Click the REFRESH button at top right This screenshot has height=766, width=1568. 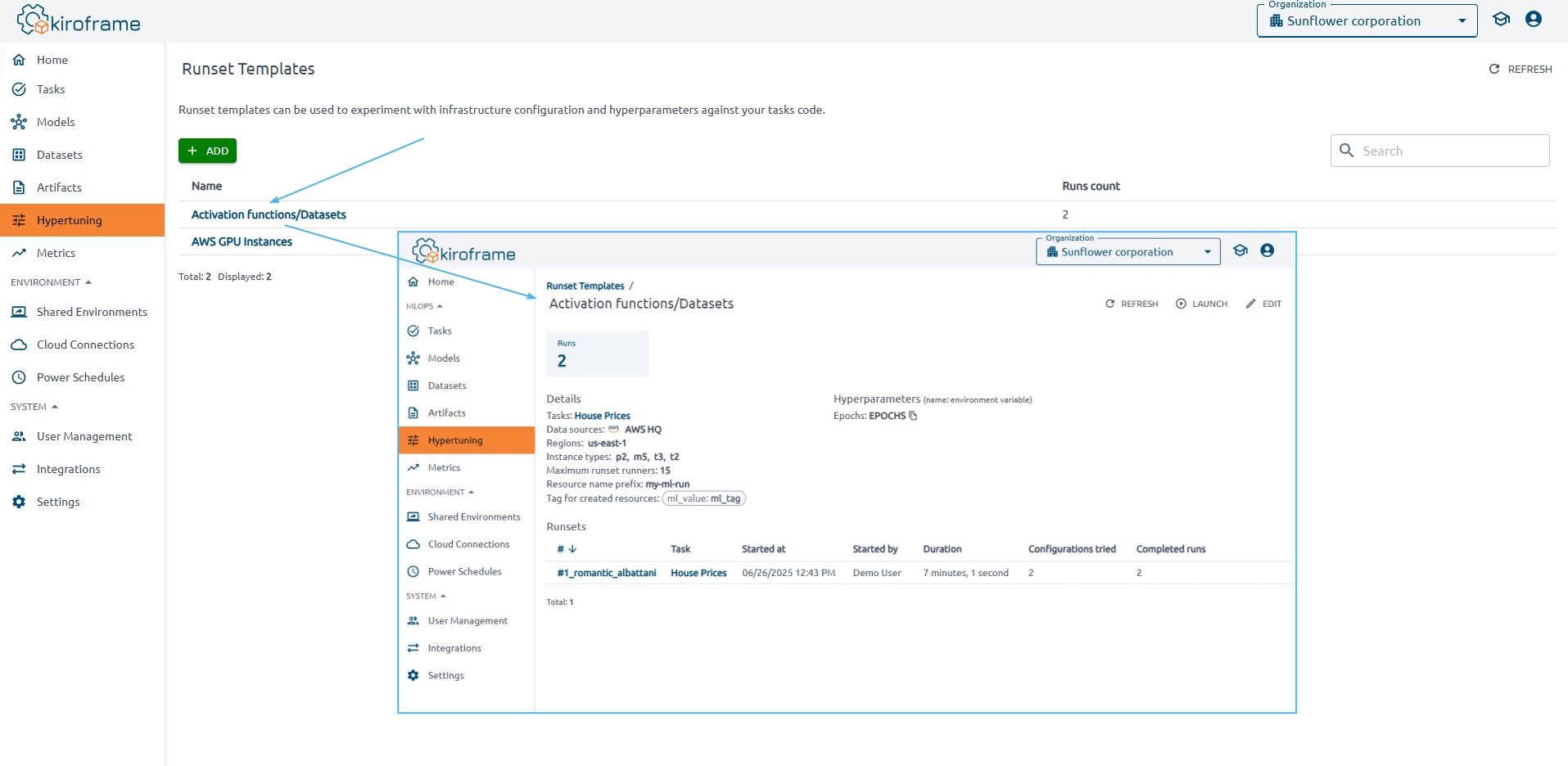1521,70
